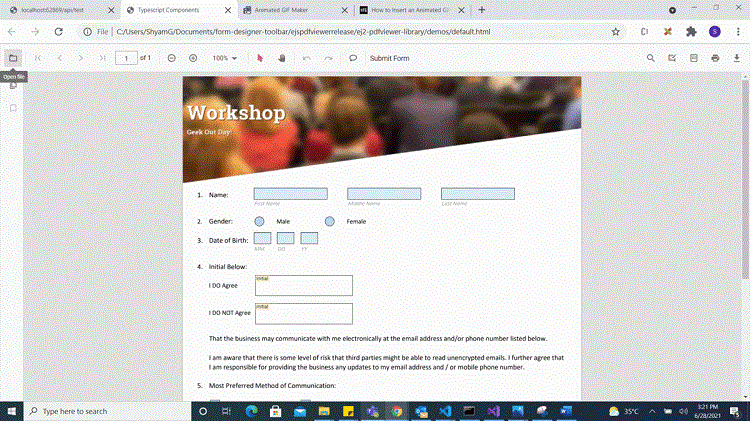
Task: Open Visual Studio Code from taskbar
Action: [x=445, y=411]
